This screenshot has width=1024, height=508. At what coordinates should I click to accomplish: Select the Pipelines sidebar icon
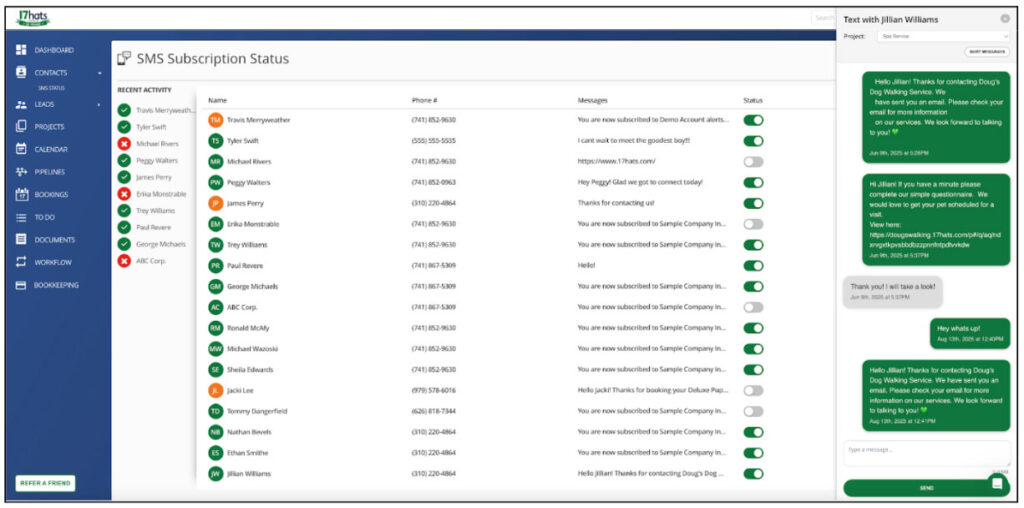(21, 172)
